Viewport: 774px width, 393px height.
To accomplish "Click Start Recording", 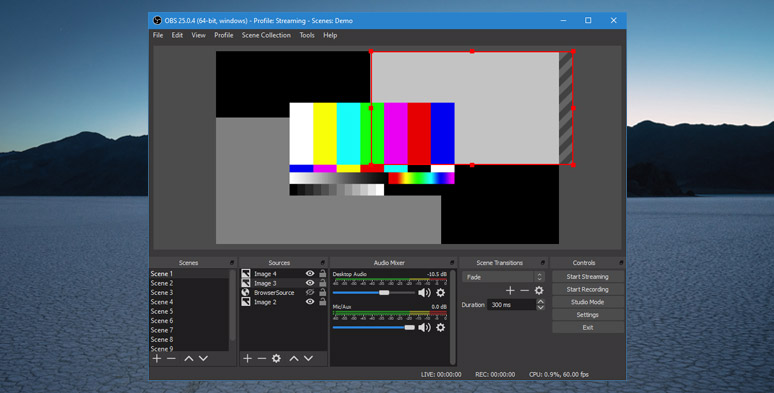I will pyautogui.click(x=588, y=289).
